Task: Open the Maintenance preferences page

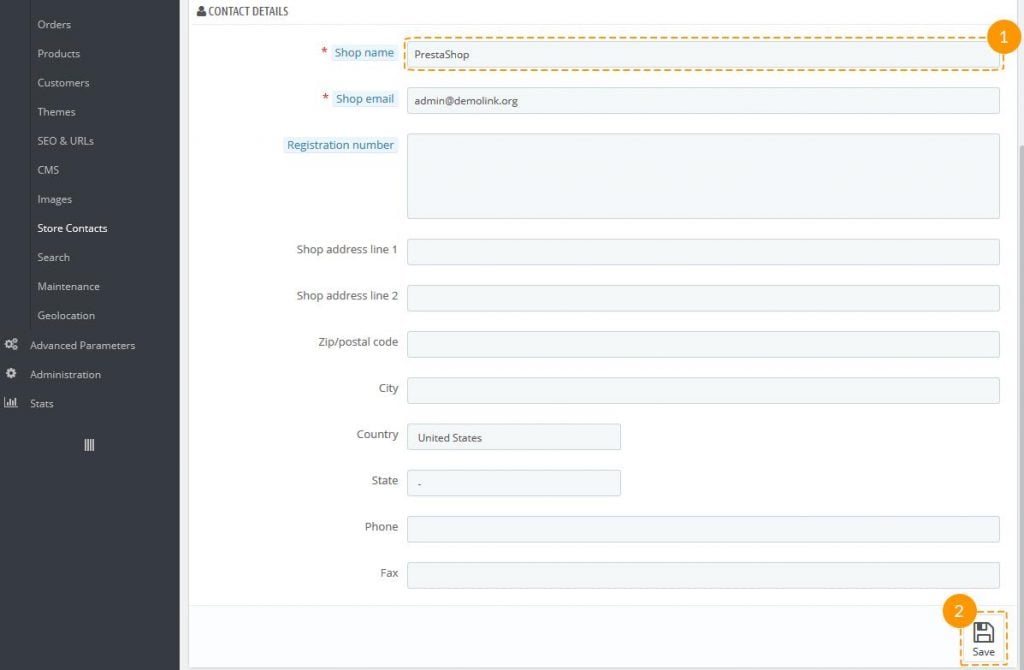Action: tap(68, 286)
